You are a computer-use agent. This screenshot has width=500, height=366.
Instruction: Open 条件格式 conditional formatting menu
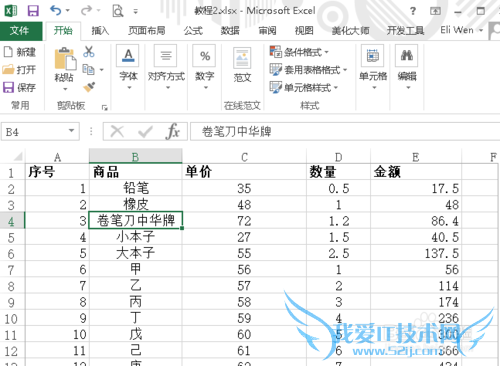(x=299, y=52)
